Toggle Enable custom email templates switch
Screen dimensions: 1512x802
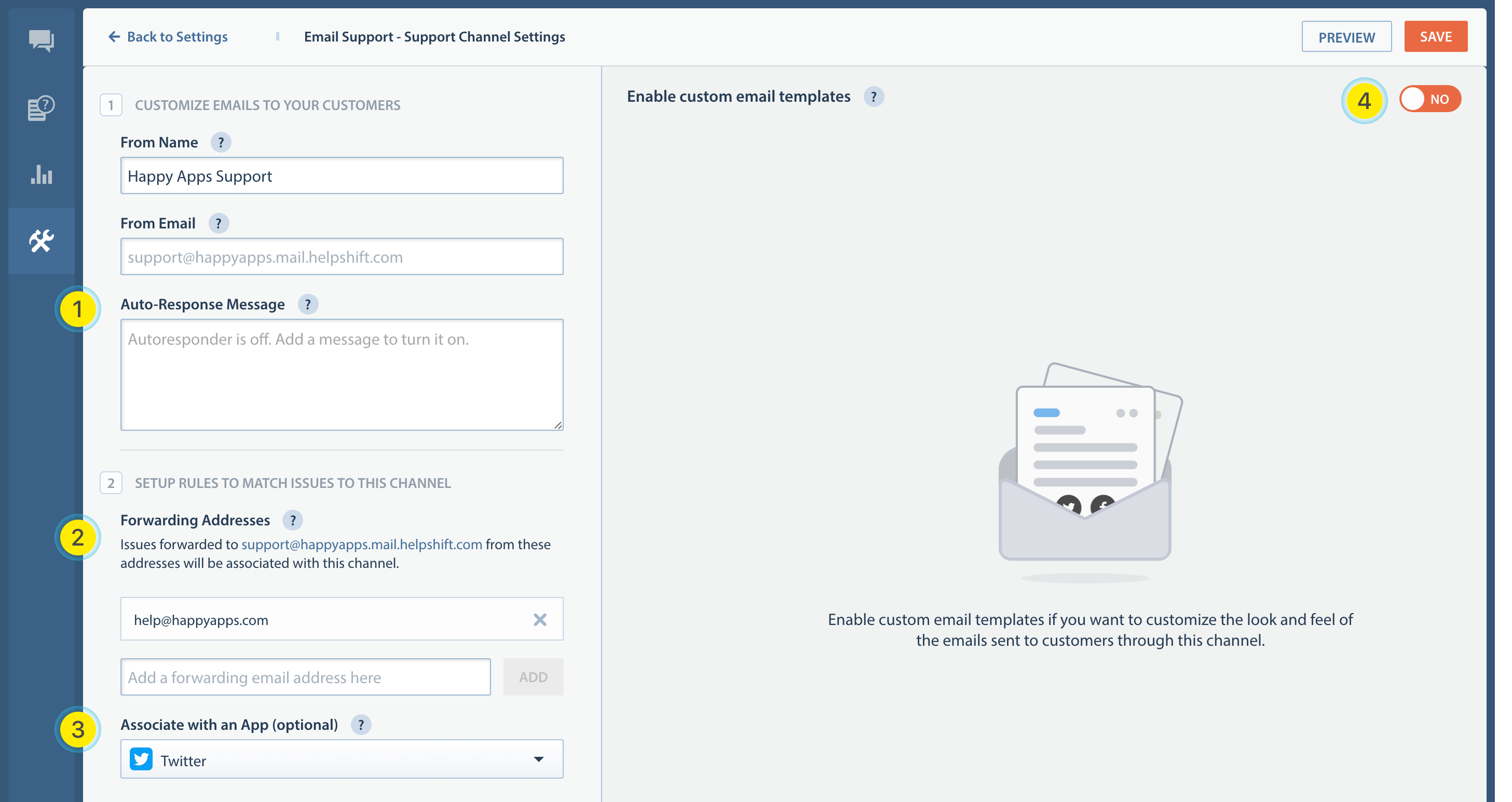(1429, 99)
